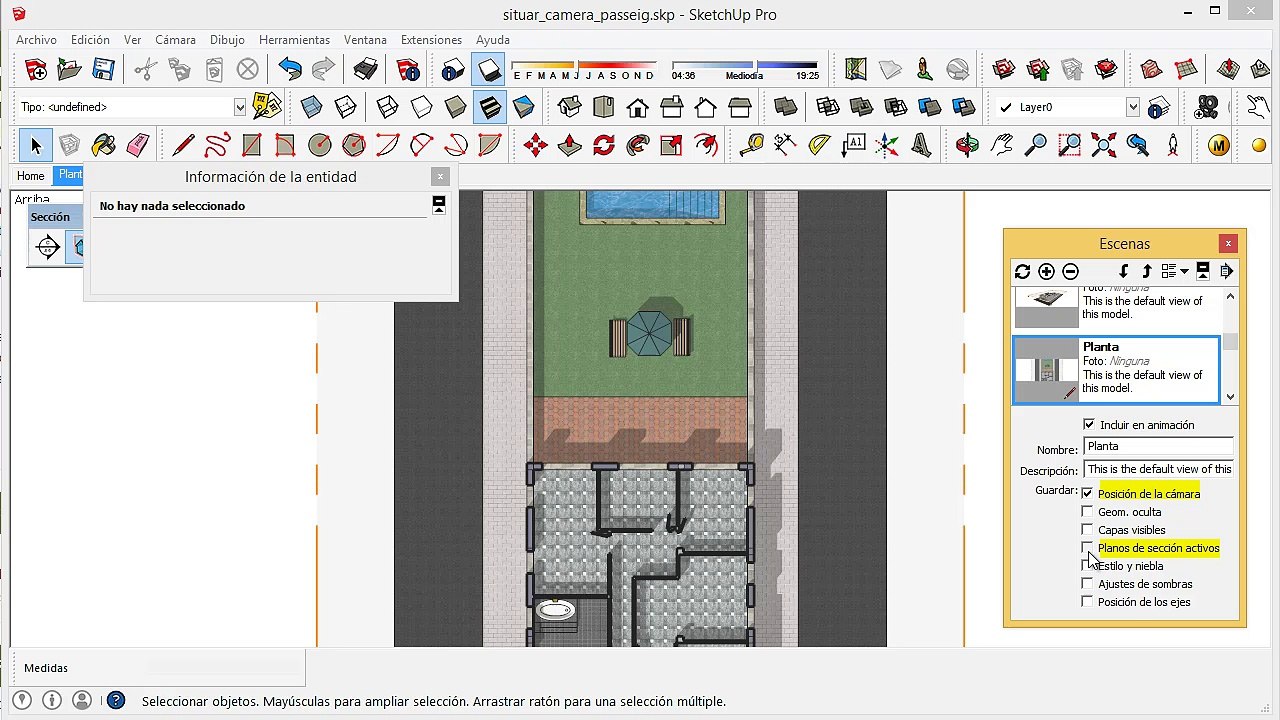This screenshot has width=1280, height=720.
Task: Toggle details expander in Información de la entidad
Action: click(438, 205)
